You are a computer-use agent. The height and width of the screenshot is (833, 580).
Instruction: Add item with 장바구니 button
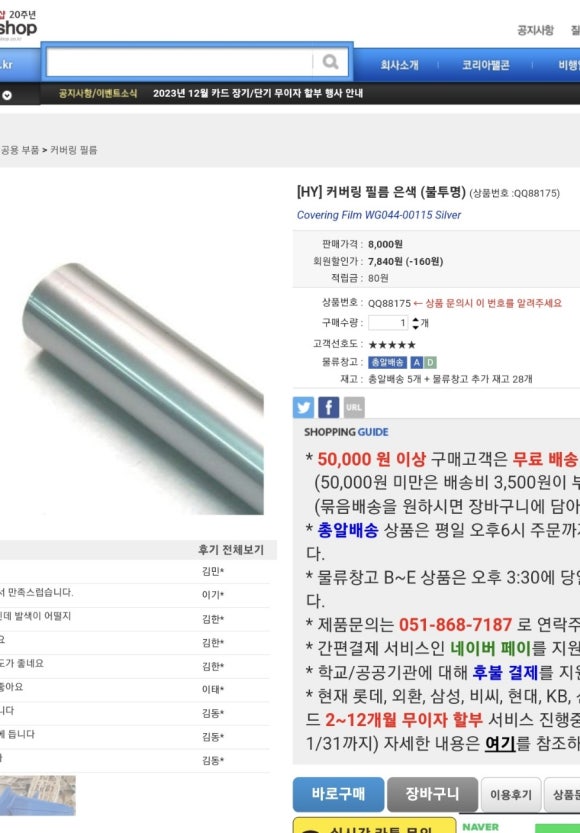click(x=432, y=794)
